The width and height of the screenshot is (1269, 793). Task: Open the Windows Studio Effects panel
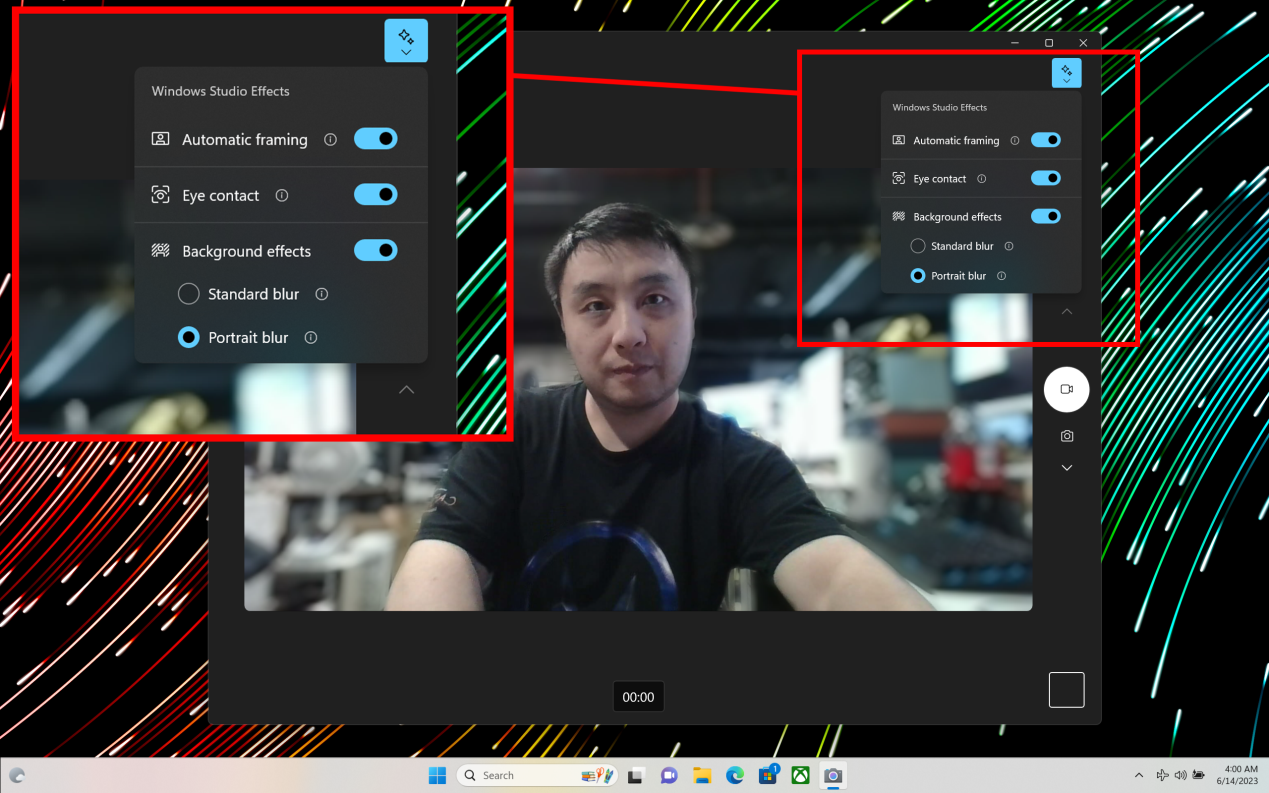pyautogui.click(x=1066, y=72)
